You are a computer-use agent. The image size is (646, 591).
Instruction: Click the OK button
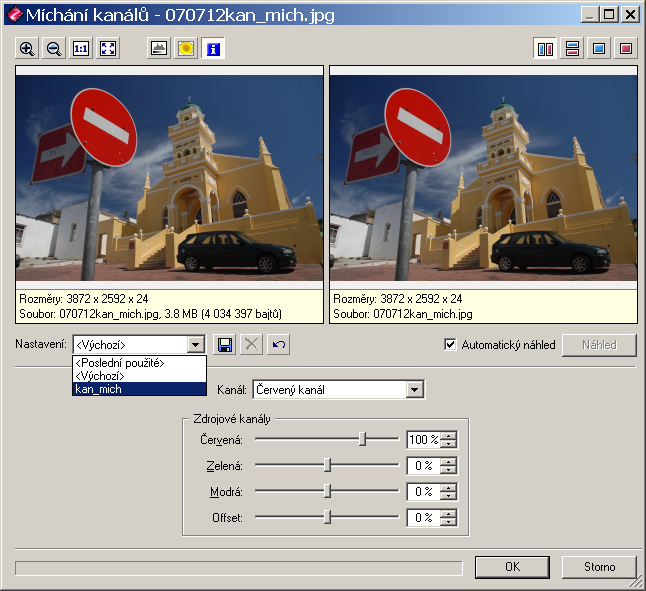tap(512, 567)
